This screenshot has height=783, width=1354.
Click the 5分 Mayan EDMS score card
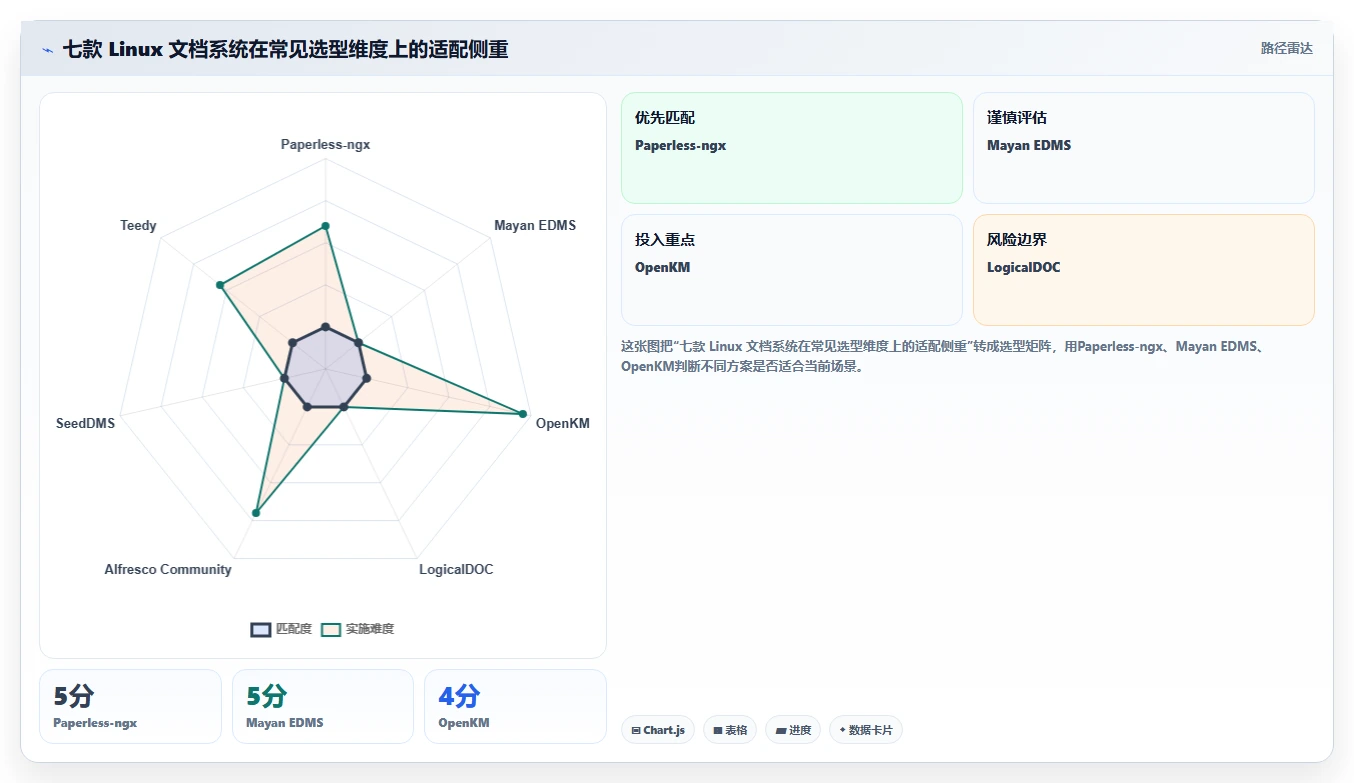pyautogui.click(x=323, y=706)
